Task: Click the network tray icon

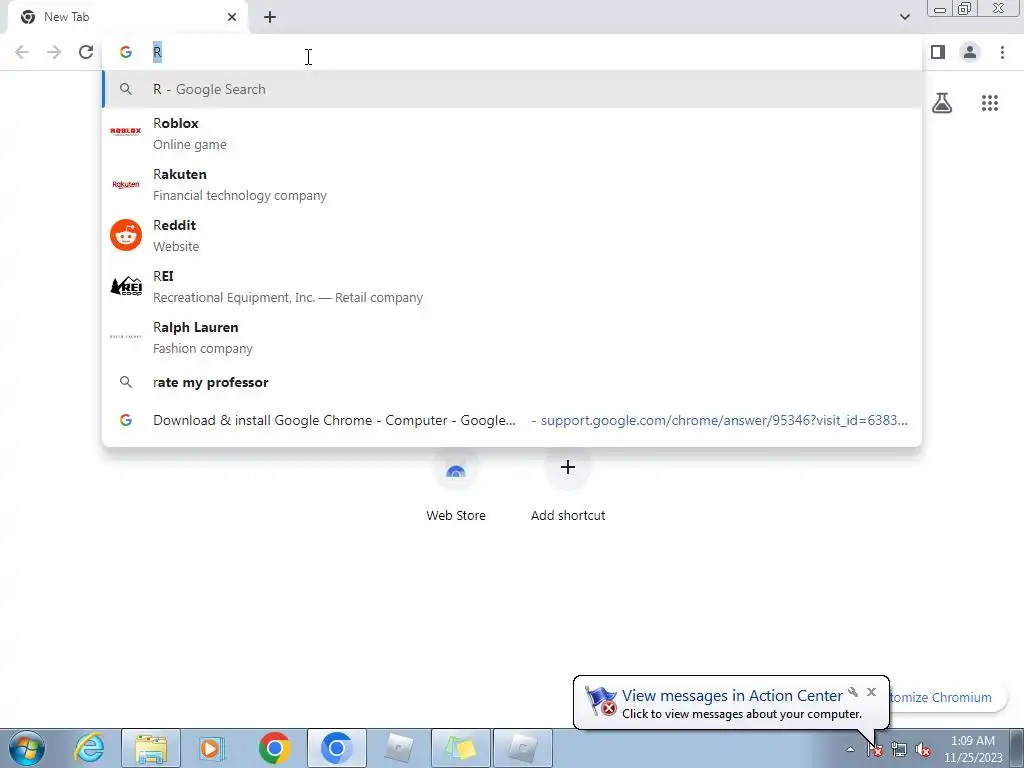Action: [x=899, y=750]
